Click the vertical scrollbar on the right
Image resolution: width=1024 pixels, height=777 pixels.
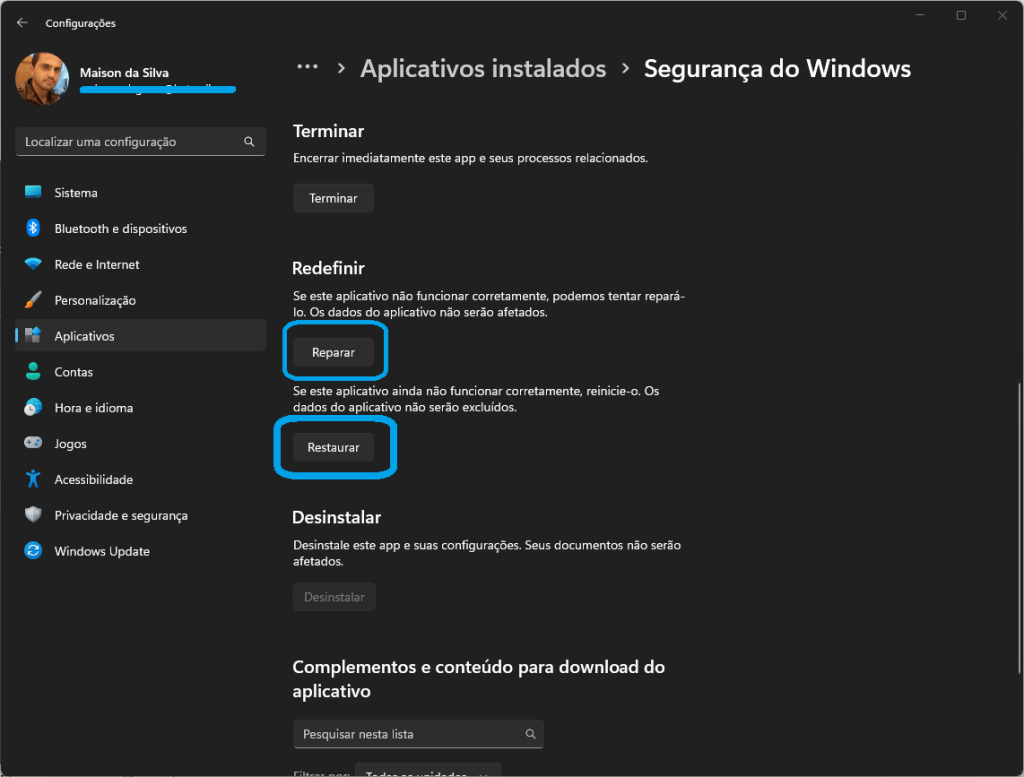click(x=1019, y=528)
